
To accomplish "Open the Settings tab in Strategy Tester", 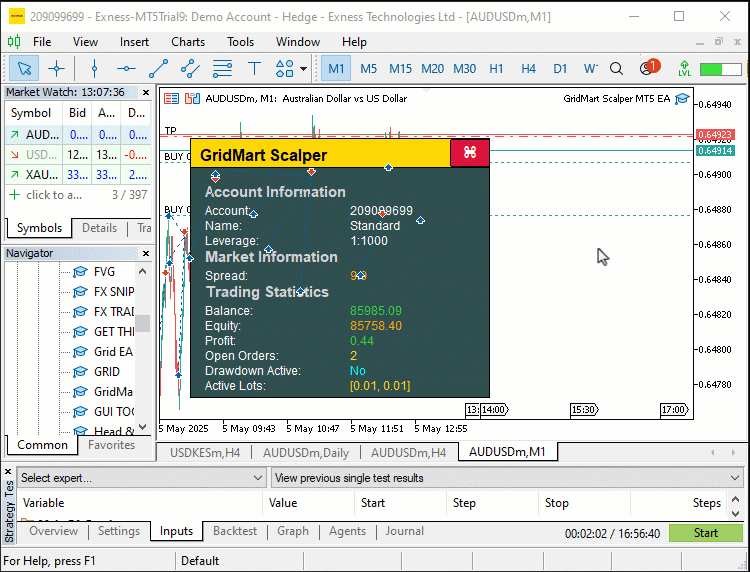I will (x=119, y=531).
